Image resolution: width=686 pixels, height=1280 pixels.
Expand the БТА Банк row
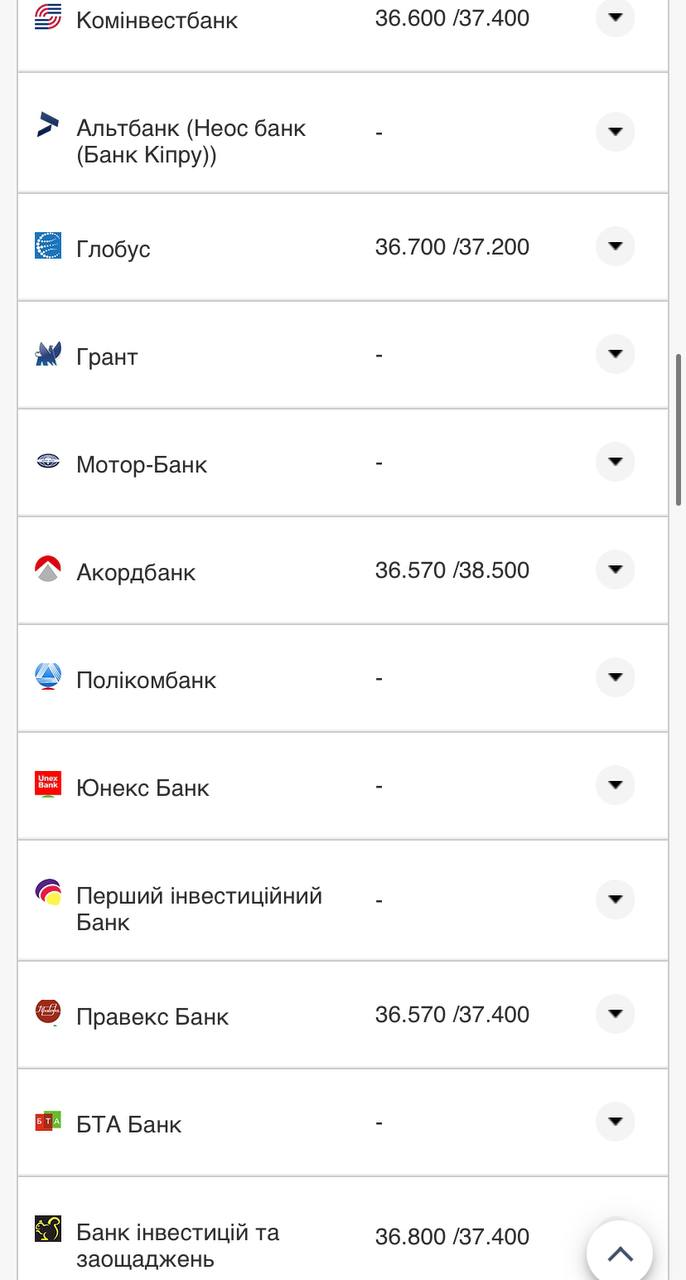coord(615,1122)
